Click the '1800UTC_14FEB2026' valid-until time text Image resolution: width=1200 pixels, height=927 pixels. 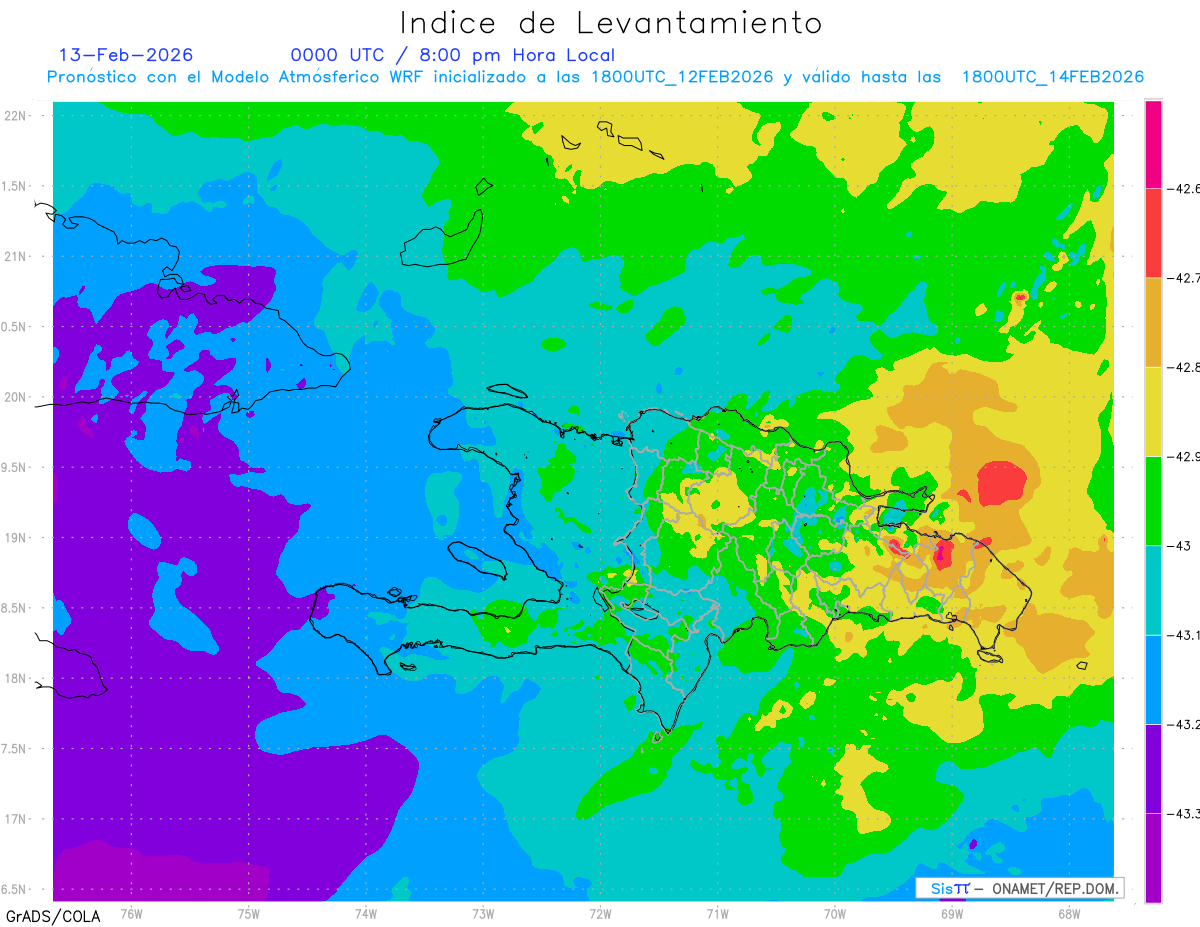pyautogui.click(x=1053, y=77)
